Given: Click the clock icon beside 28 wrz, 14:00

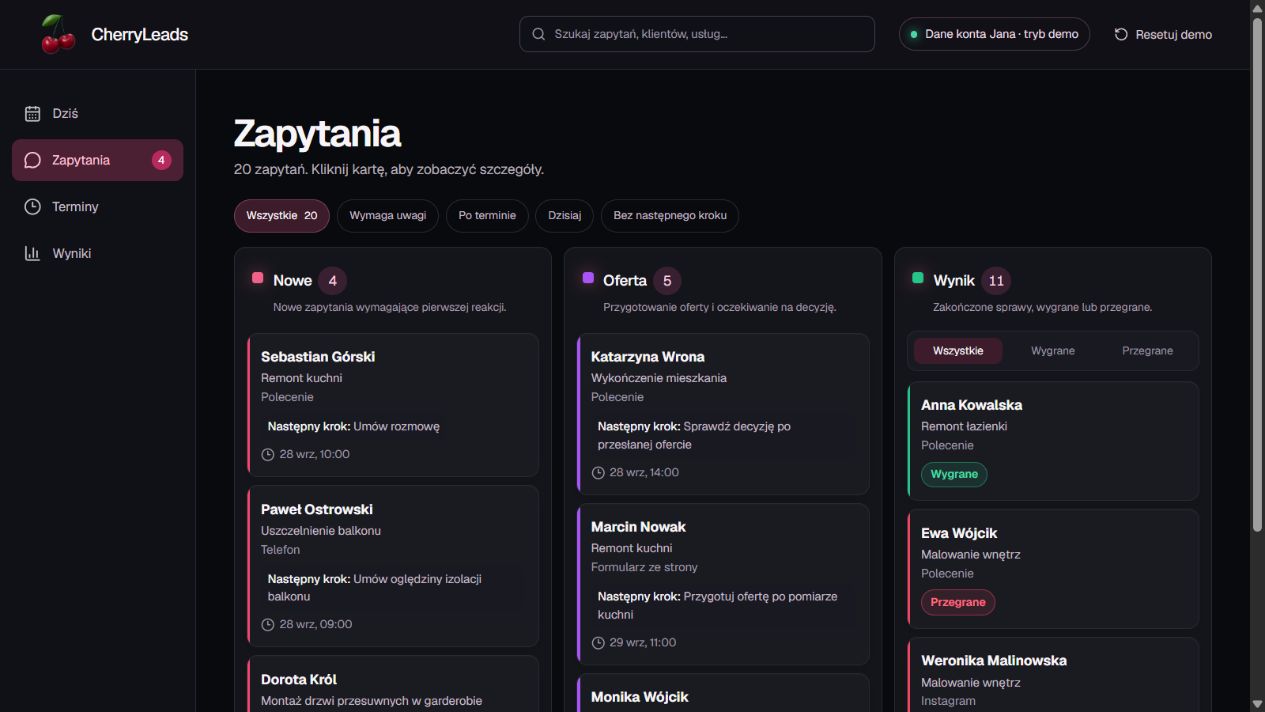Looking at the screenshot, I should pos(598,473).
